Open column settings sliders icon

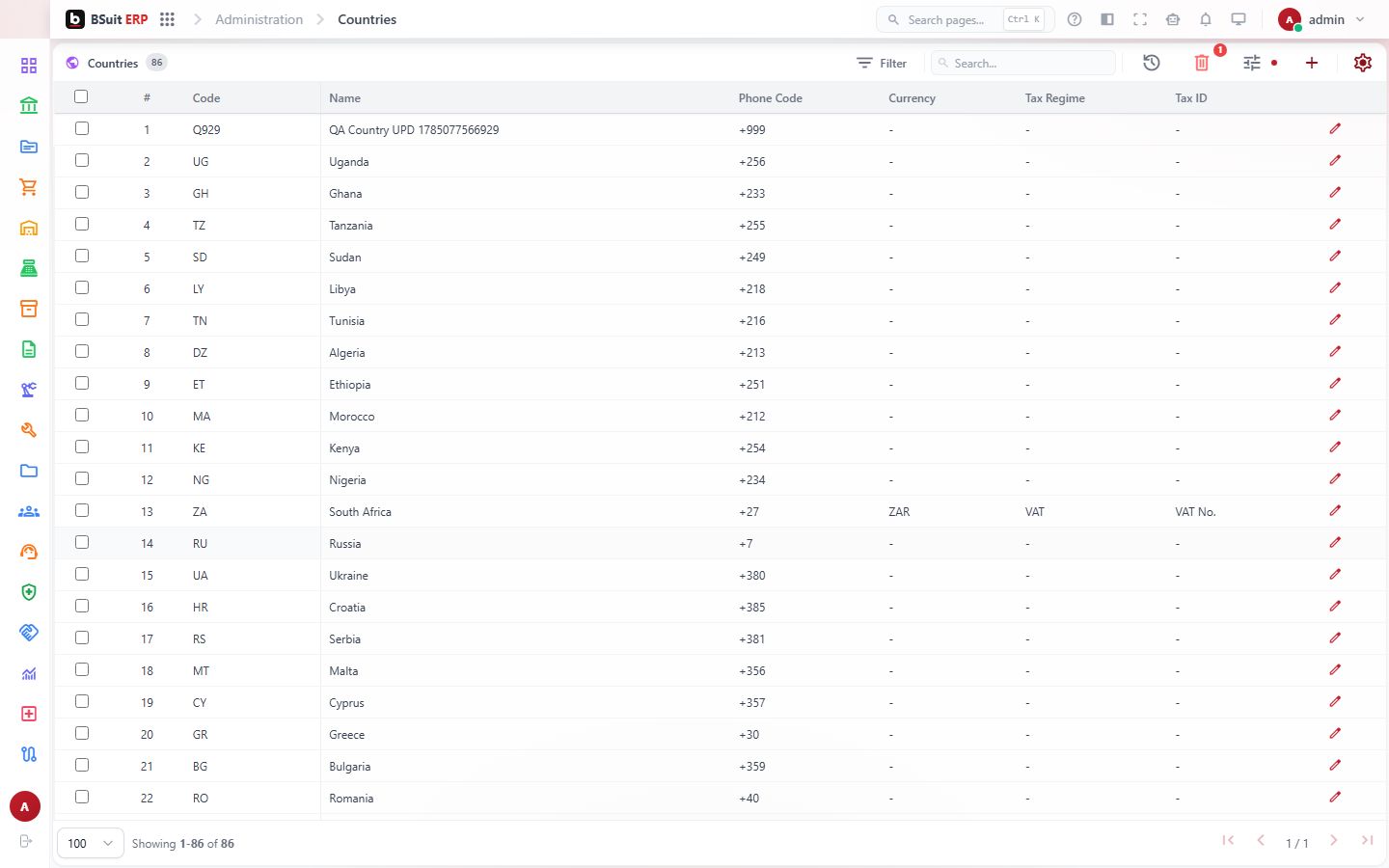[1252, 63]
